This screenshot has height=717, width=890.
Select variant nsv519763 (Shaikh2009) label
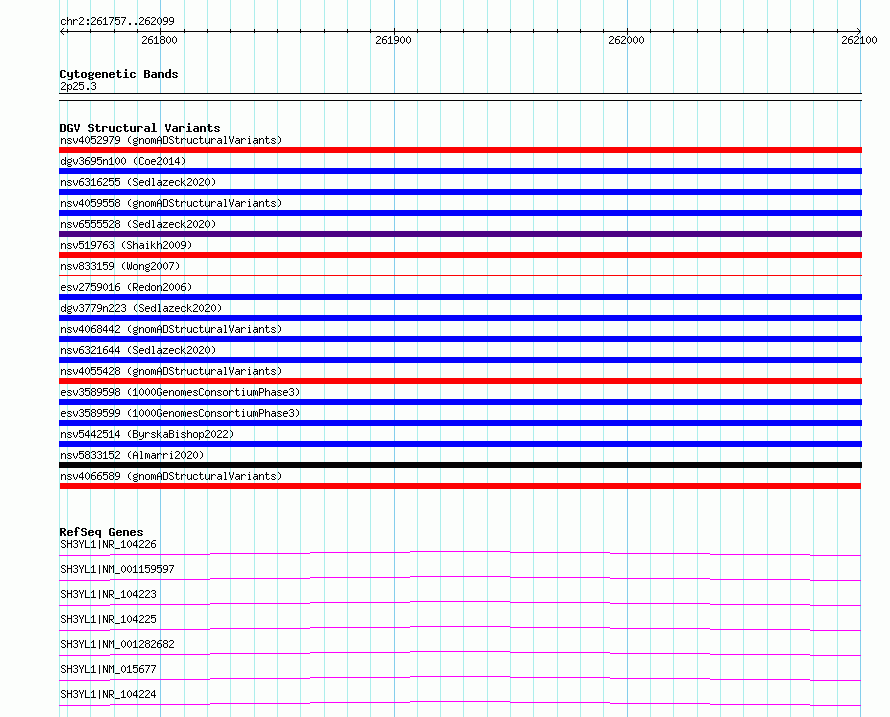coord(126,245)
